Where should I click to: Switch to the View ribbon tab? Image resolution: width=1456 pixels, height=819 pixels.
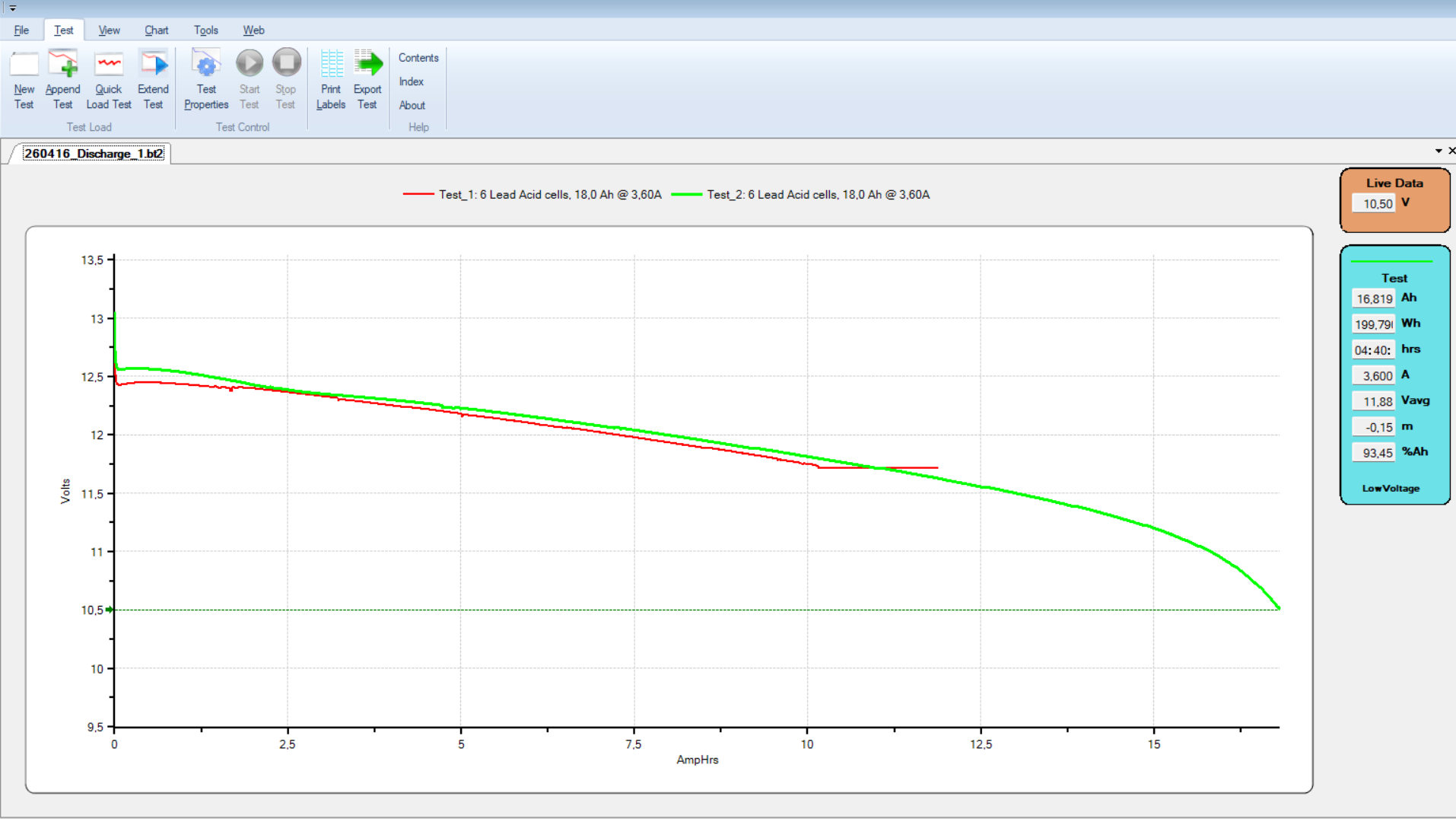tap(109, 30)
